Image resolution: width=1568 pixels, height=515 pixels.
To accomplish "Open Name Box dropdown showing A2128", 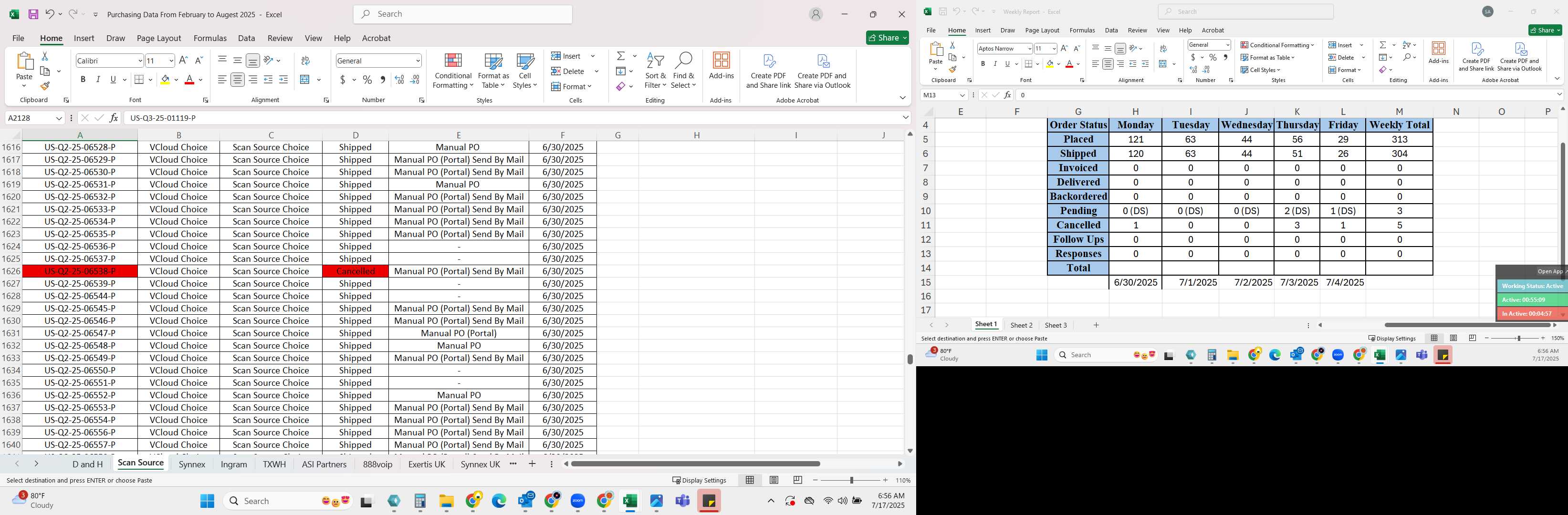I will click(x=59, y=118).
